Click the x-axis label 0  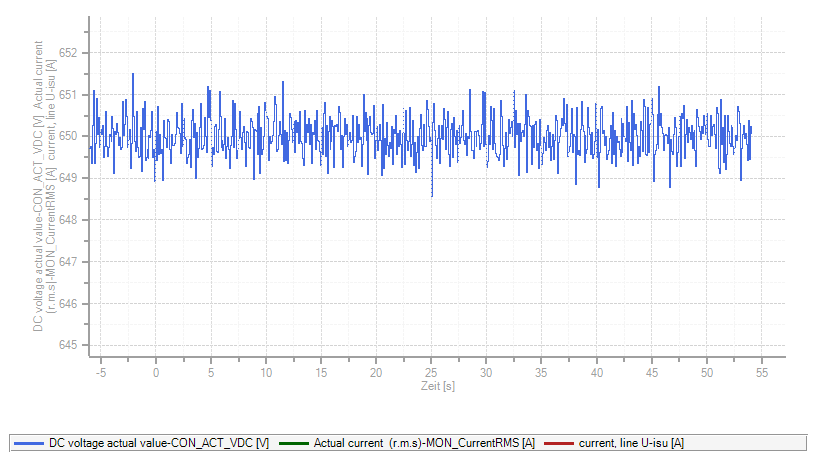(x=156, y=373)
